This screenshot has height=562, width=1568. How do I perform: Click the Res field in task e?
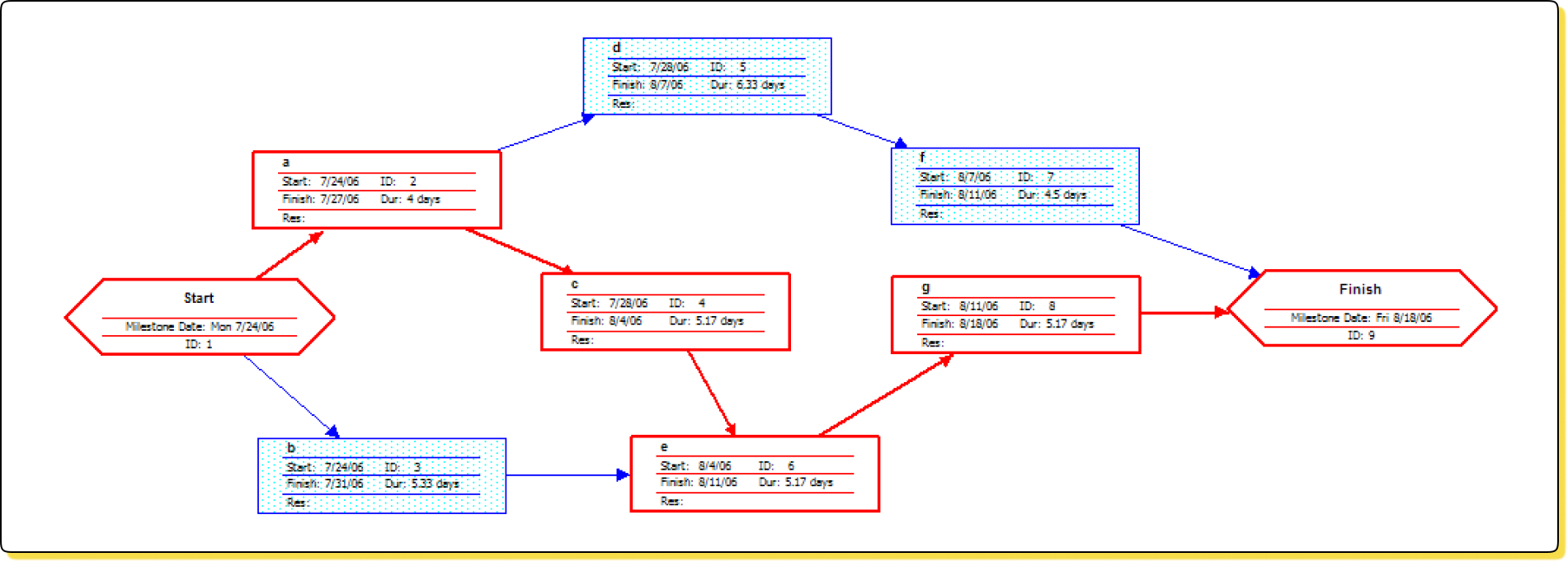coord(671,501)
